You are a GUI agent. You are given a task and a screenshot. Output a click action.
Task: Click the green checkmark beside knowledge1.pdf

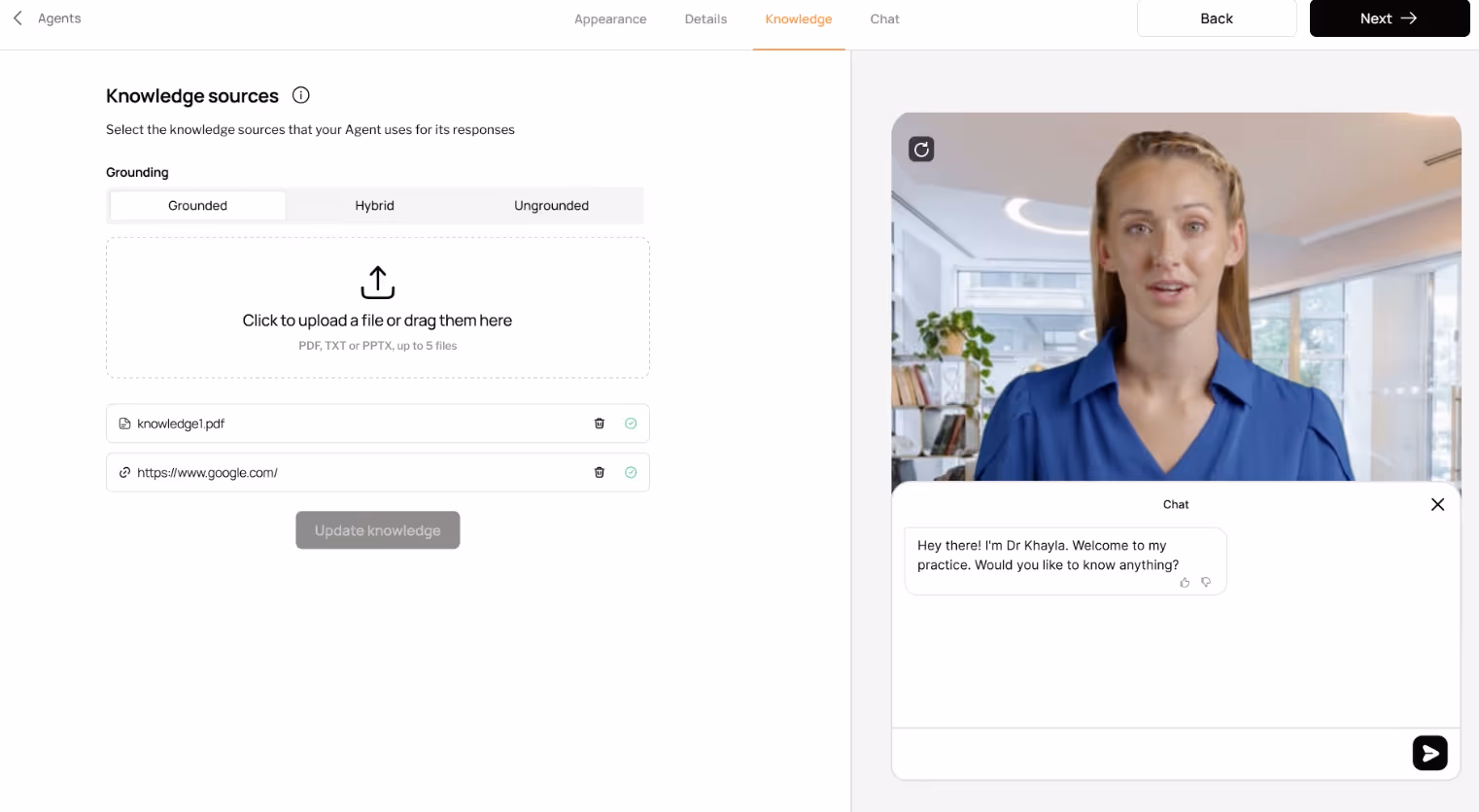pos(630,423)
